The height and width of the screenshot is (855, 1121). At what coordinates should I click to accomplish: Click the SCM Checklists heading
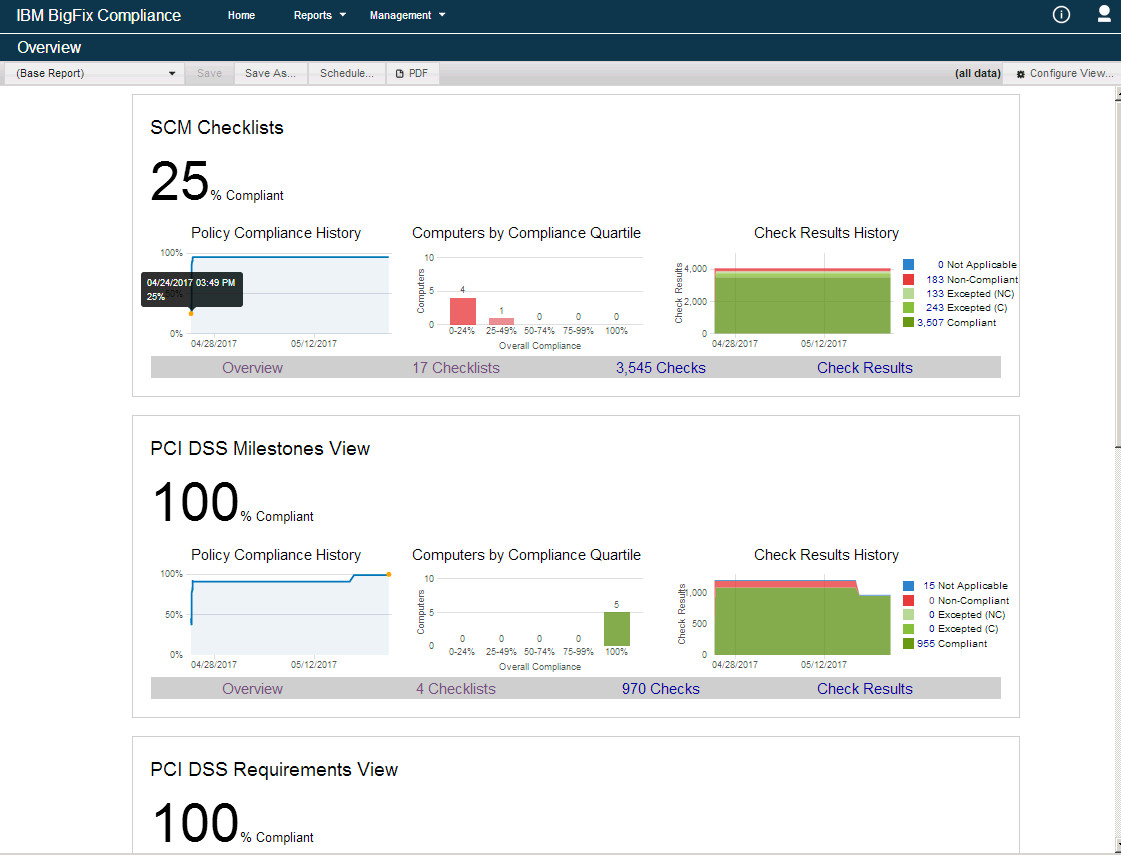(x=217, y=127)
